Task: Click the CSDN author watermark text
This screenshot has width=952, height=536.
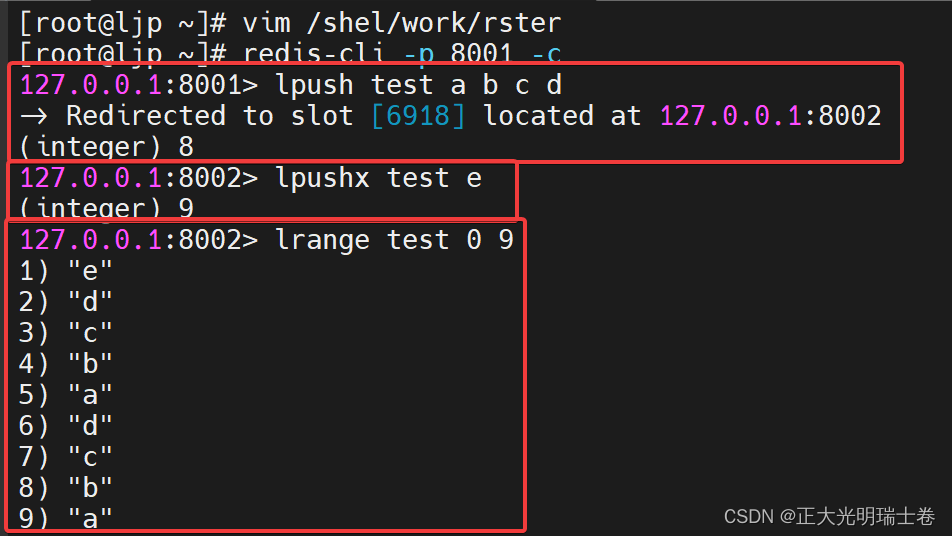Action: click(830, 516)
